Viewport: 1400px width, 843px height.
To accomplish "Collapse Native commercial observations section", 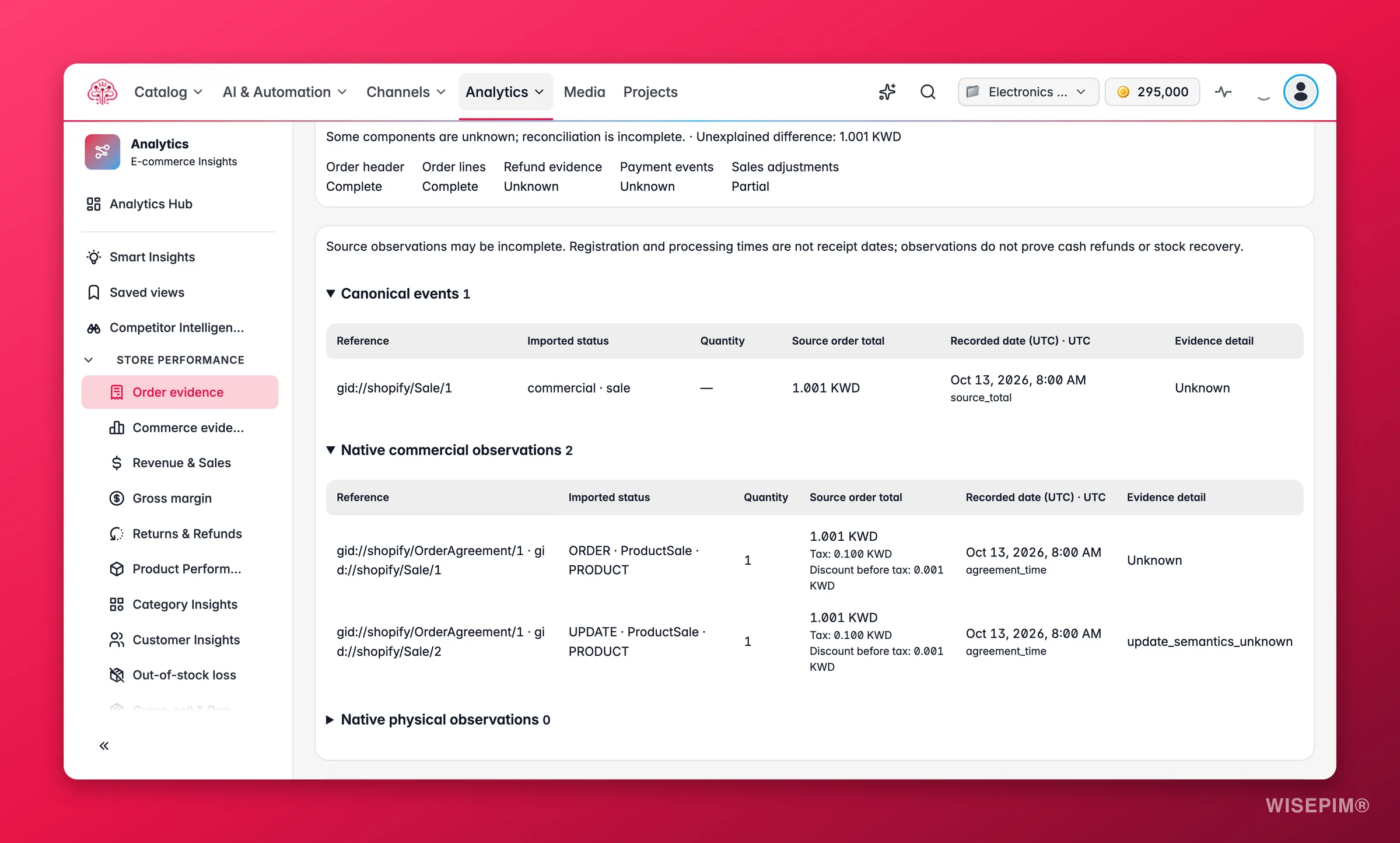I will tap(450, 450).
